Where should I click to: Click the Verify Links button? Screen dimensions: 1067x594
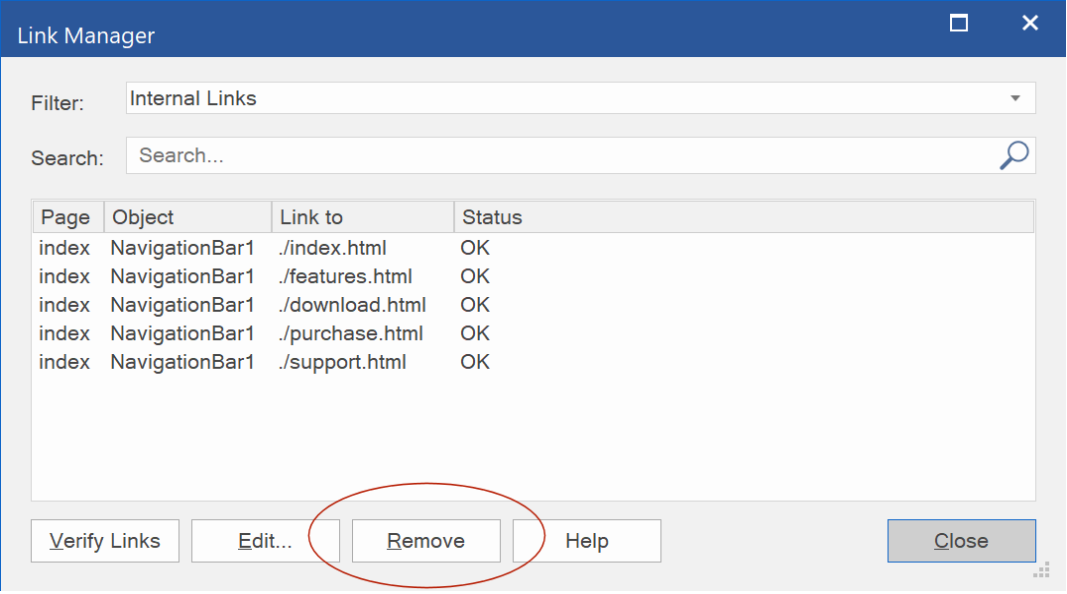point(105,541)
